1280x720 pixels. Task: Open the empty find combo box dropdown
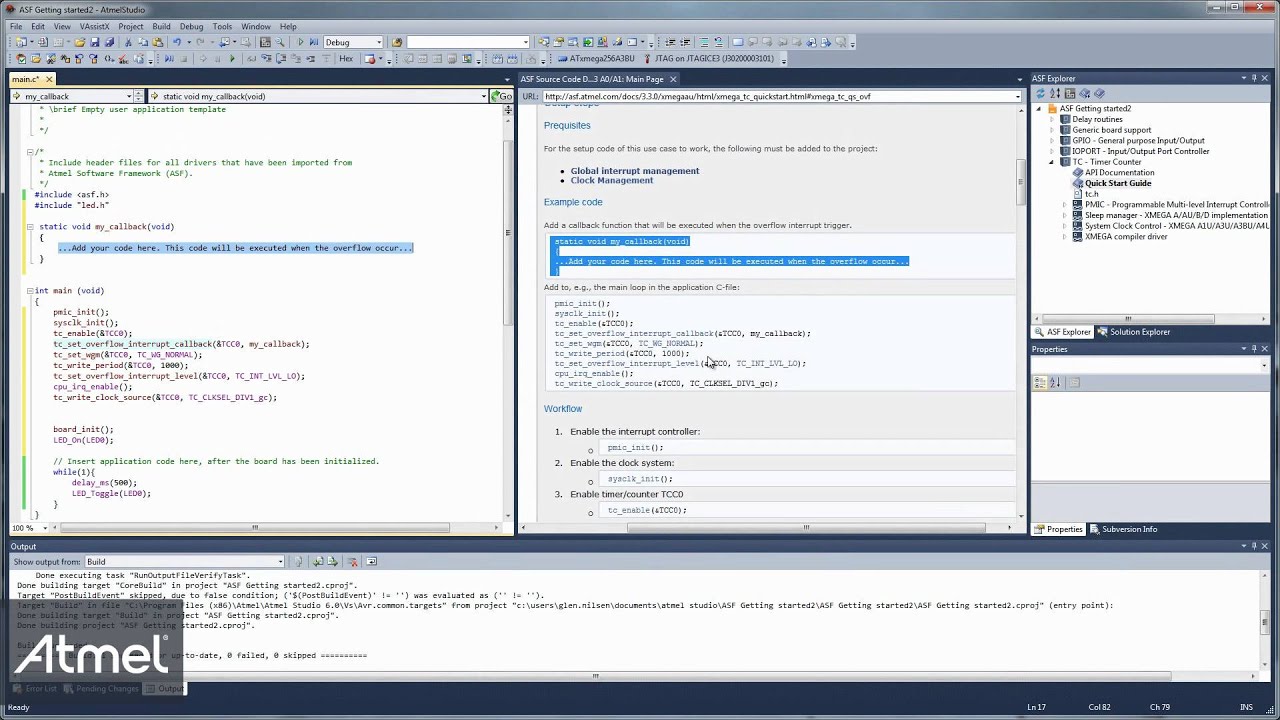(526, 42)
